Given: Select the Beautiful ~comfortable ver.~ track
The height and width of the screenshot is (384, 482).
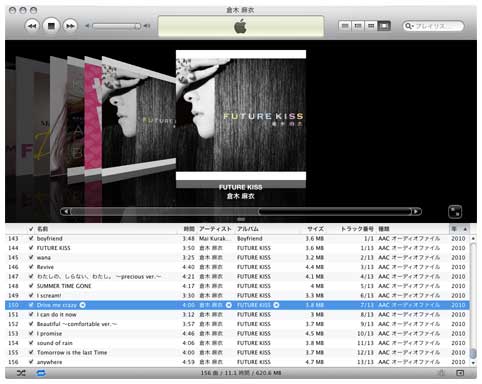Looking at the screenshot, I should [237, 324].
